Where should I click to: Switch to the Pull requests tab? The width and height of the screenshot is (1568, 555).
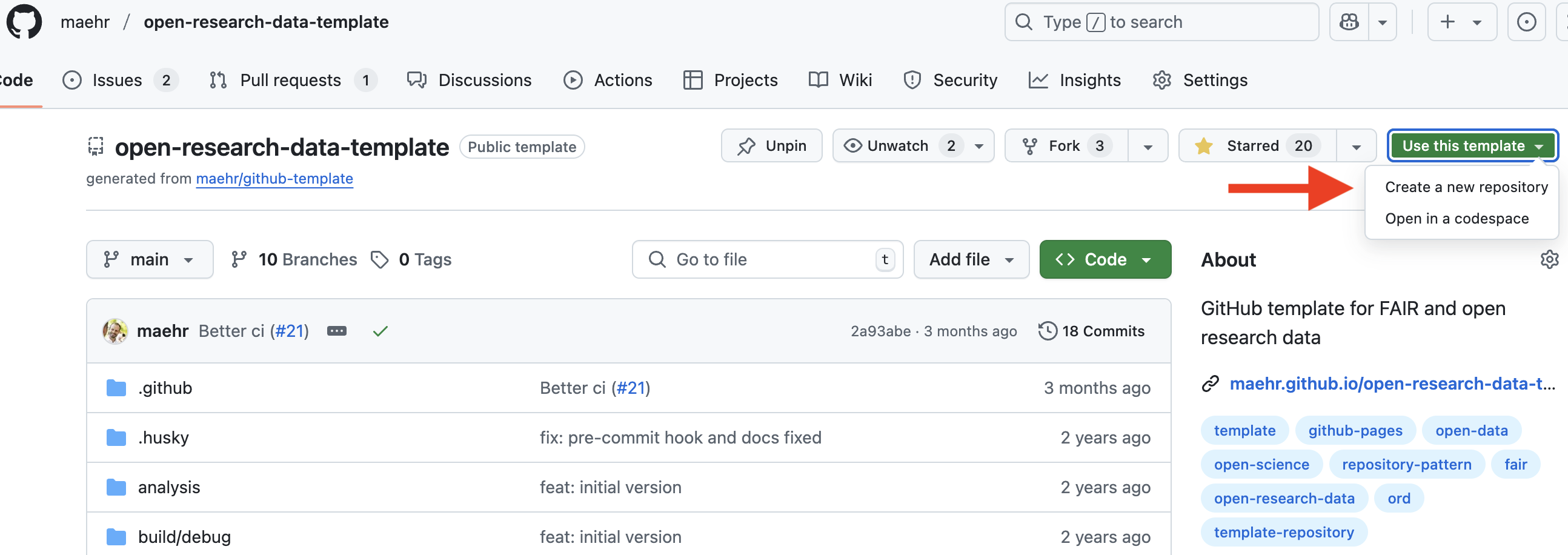pos(290,81)
